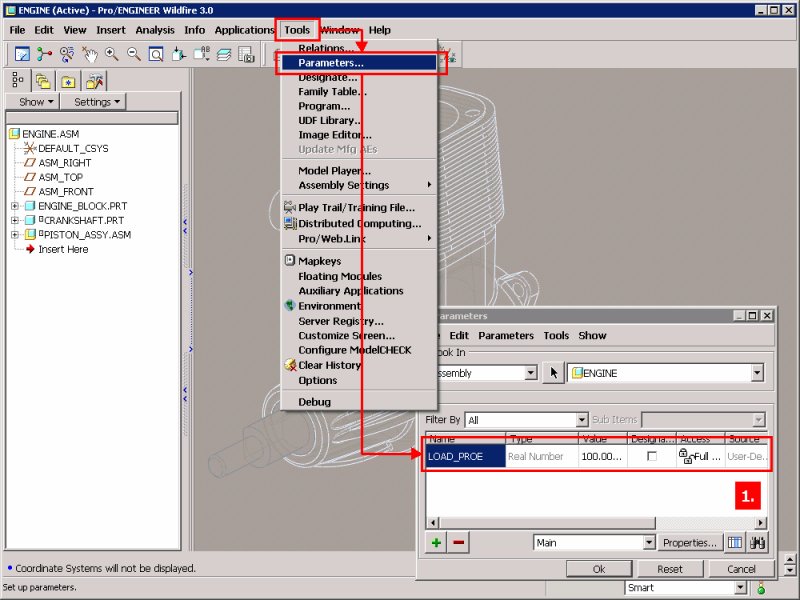This screenshot has height=600, width=800.
Task: Open the Main parameter set dropdown
Action: (649, 542)
